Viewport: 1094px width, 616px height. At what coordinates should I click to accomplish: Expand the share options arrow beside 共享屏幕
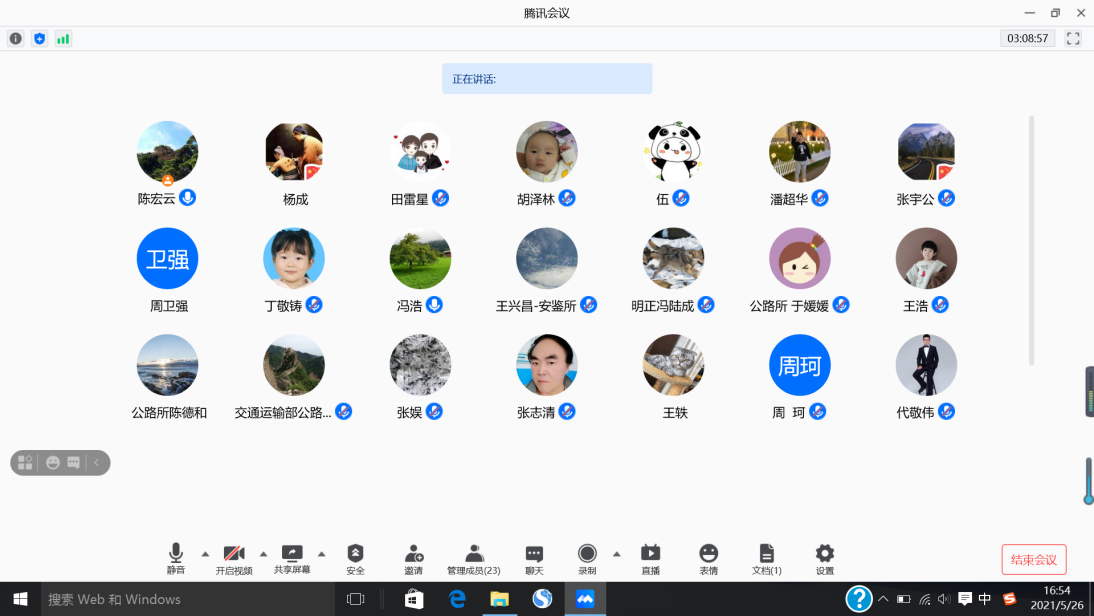(x=322, y=555)
